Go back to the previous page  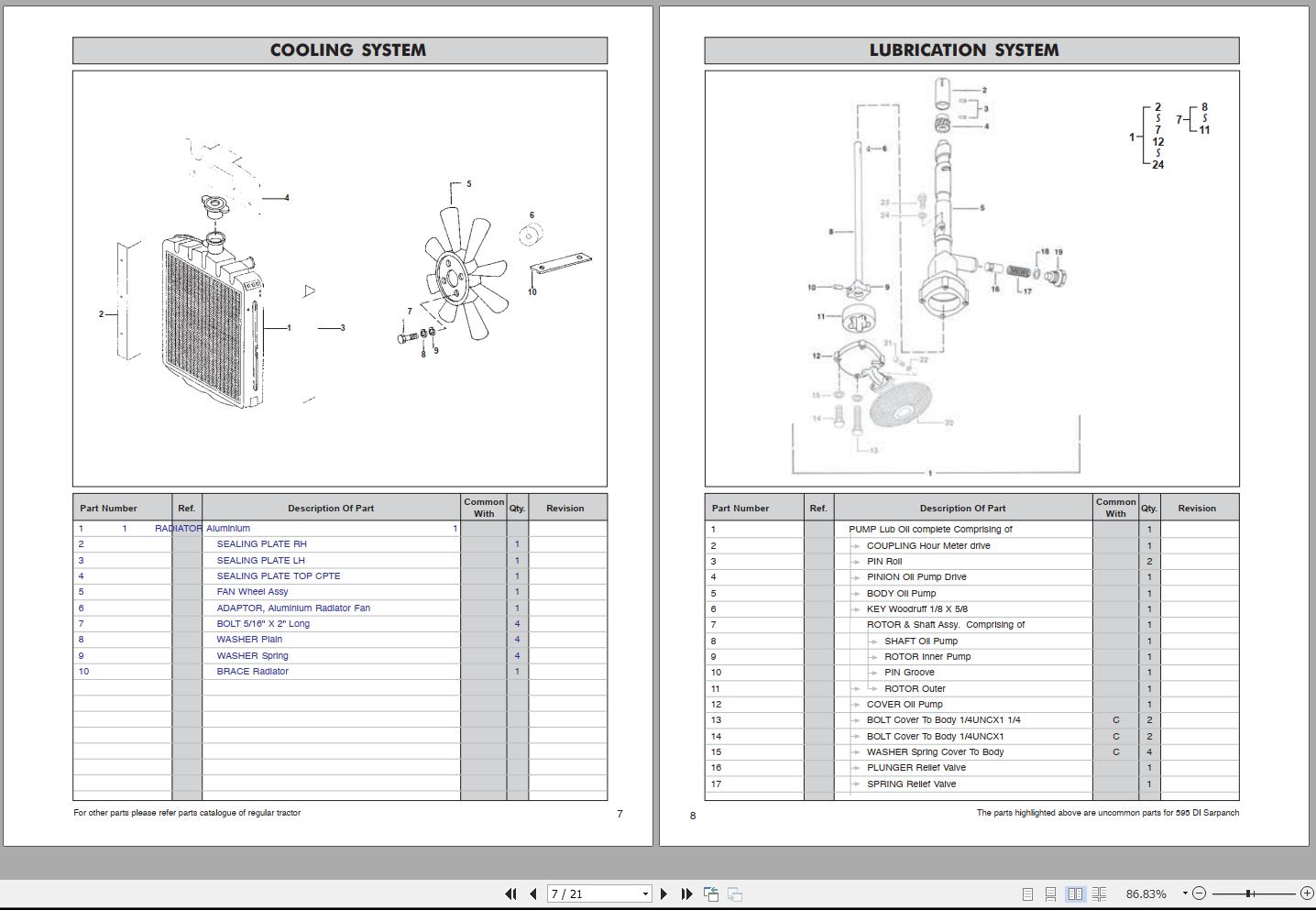532,894
